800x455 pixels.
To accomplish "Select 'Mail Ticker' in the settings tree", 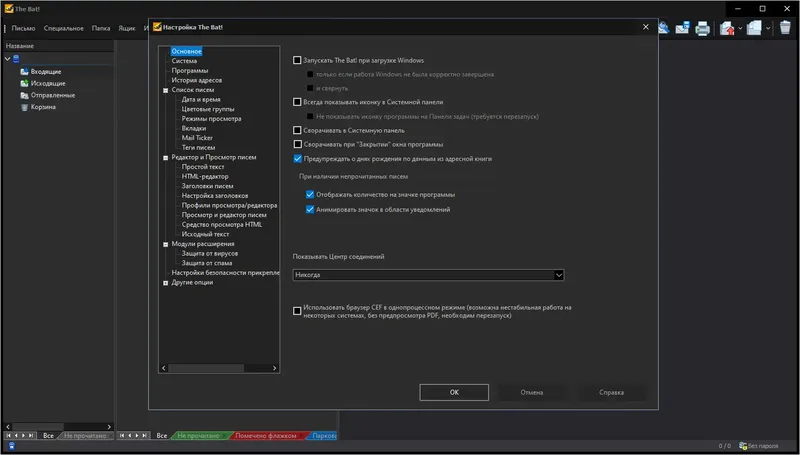I will [197, 138].
